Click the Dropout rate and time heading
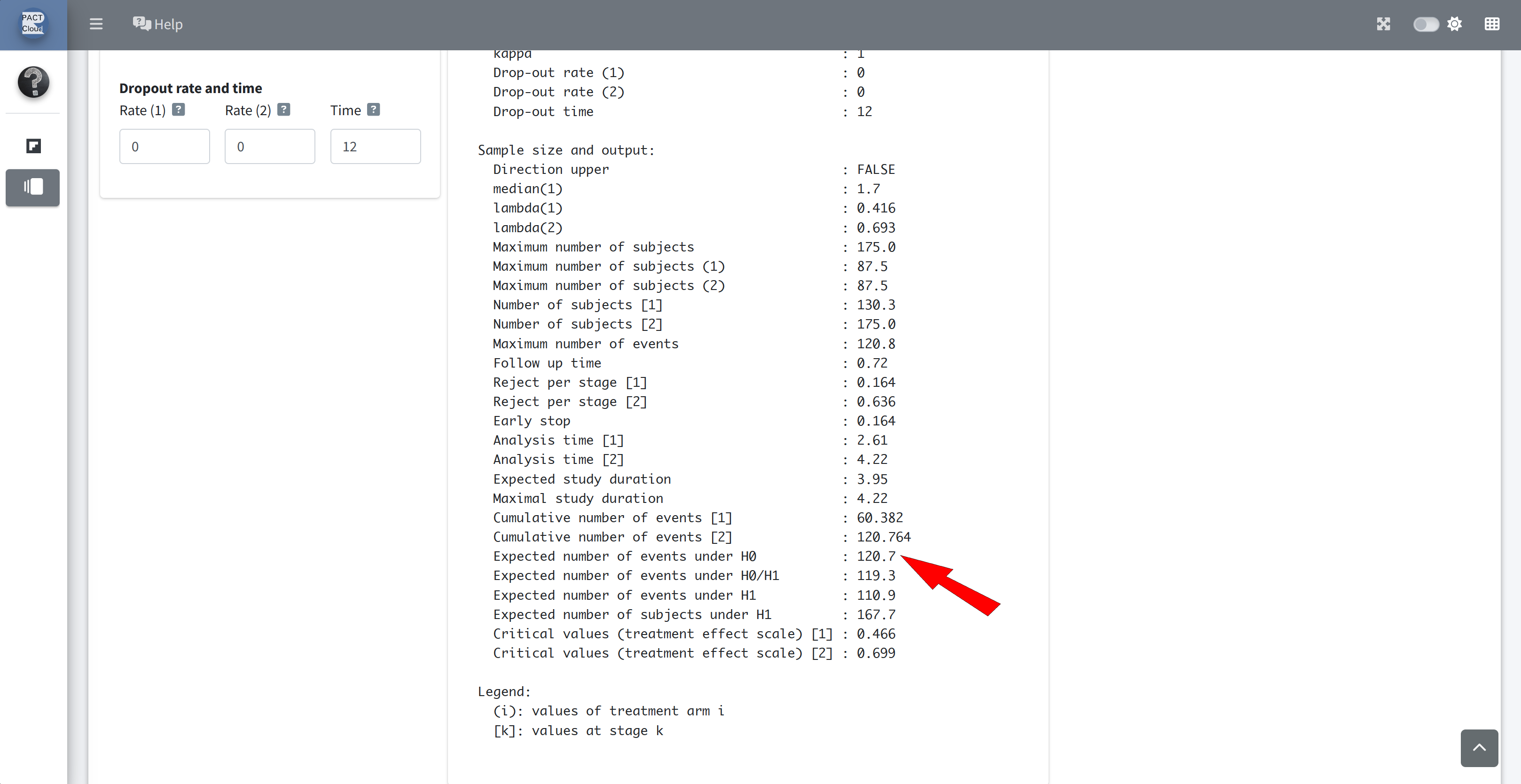This screenshot has height=784, width=1521. pyautogui.click(x=190, y=88)
